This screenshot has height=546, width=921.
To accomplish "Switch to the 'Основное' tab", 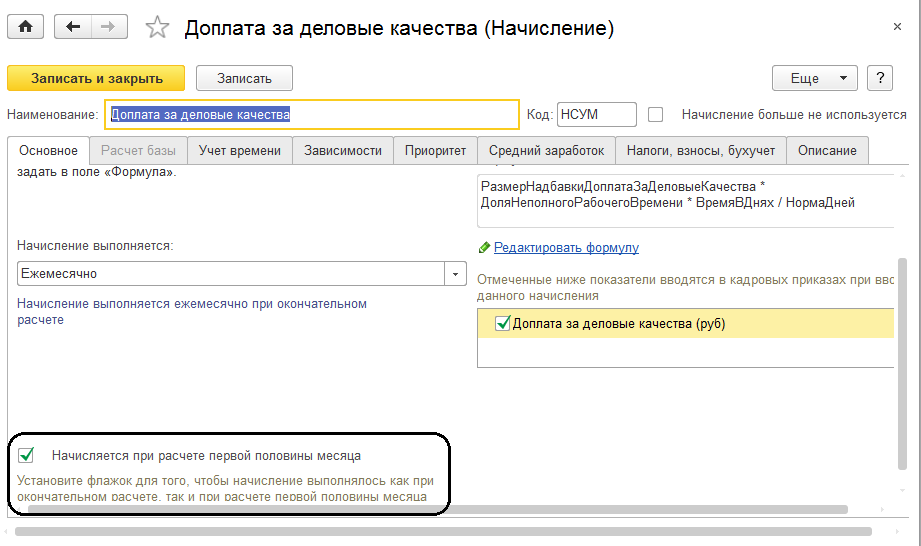I will tap(48, 151).
